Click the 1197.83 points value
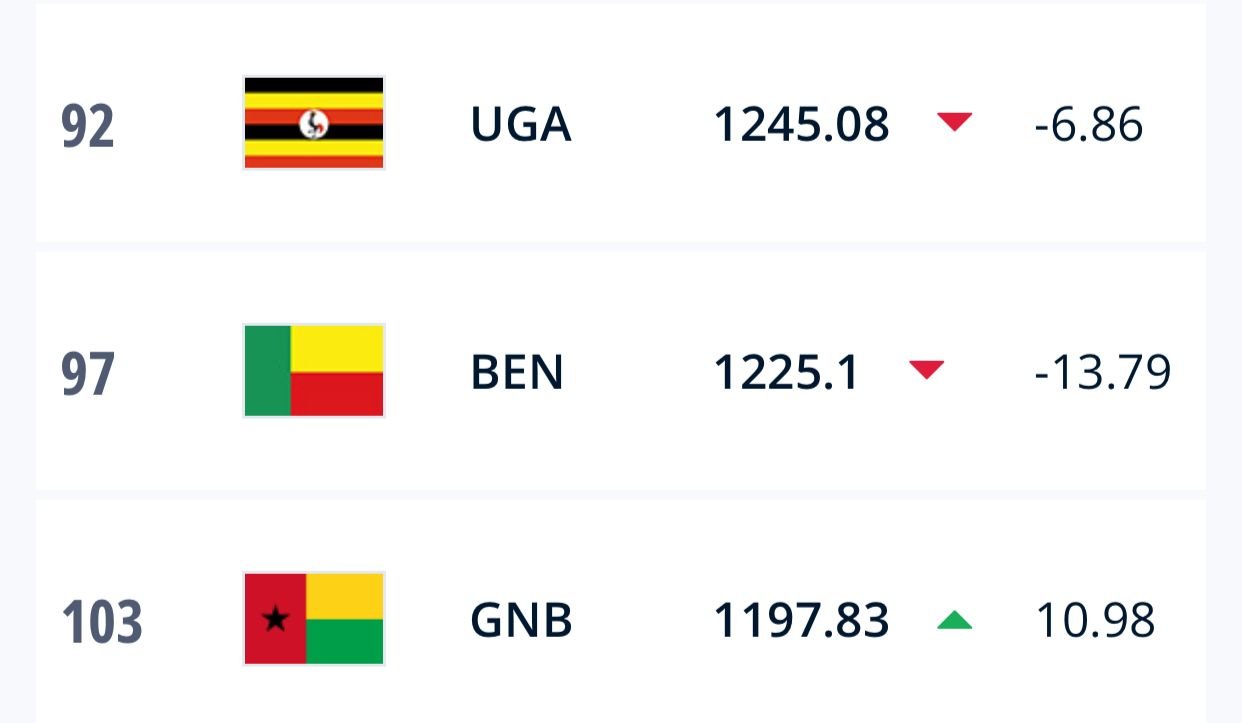Image resolution: width=1242 pixels, height=723 pixels. [x=801, y=621]
